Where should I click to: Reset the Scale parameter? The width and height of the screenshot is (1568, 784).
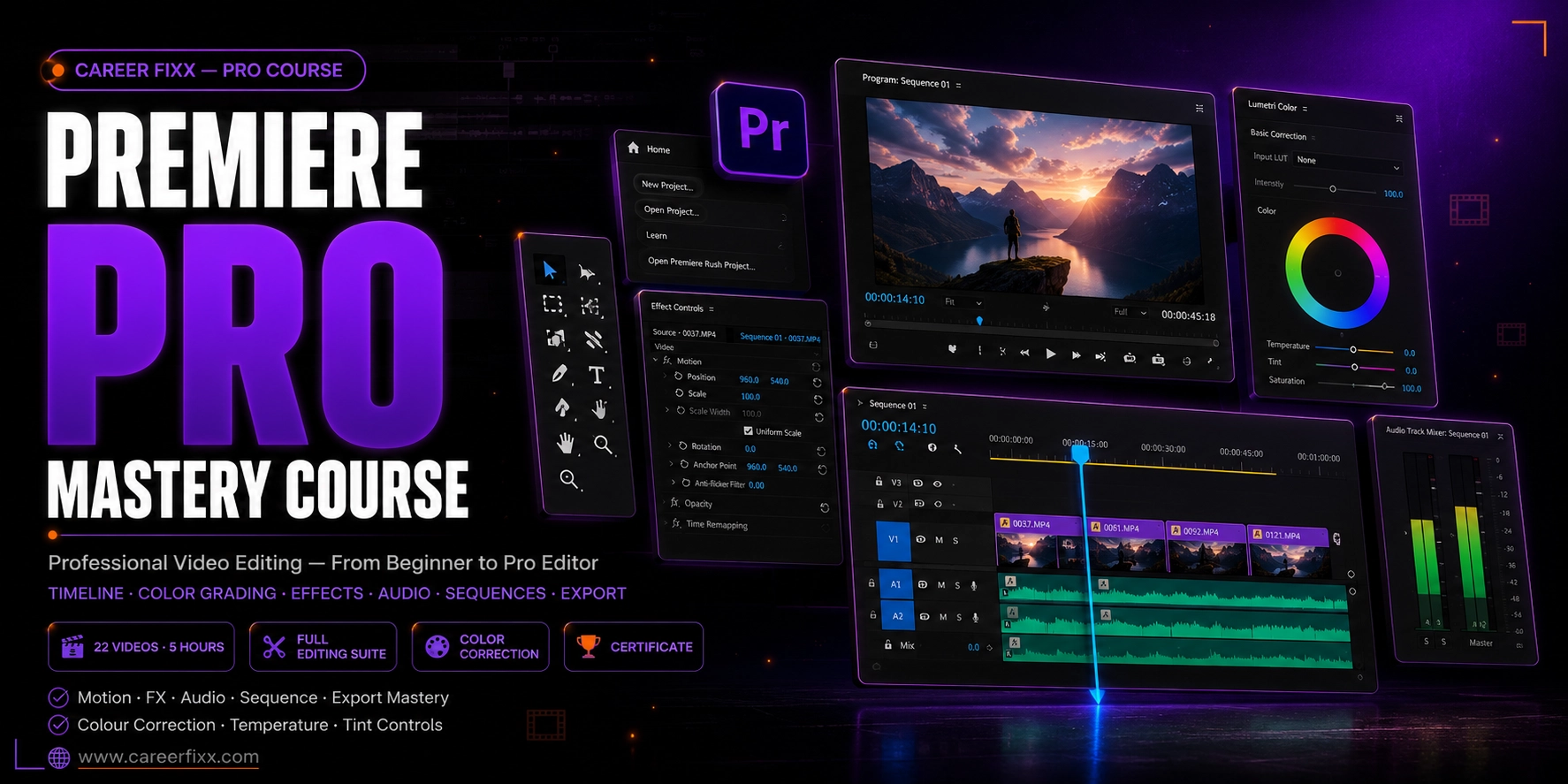818,400
